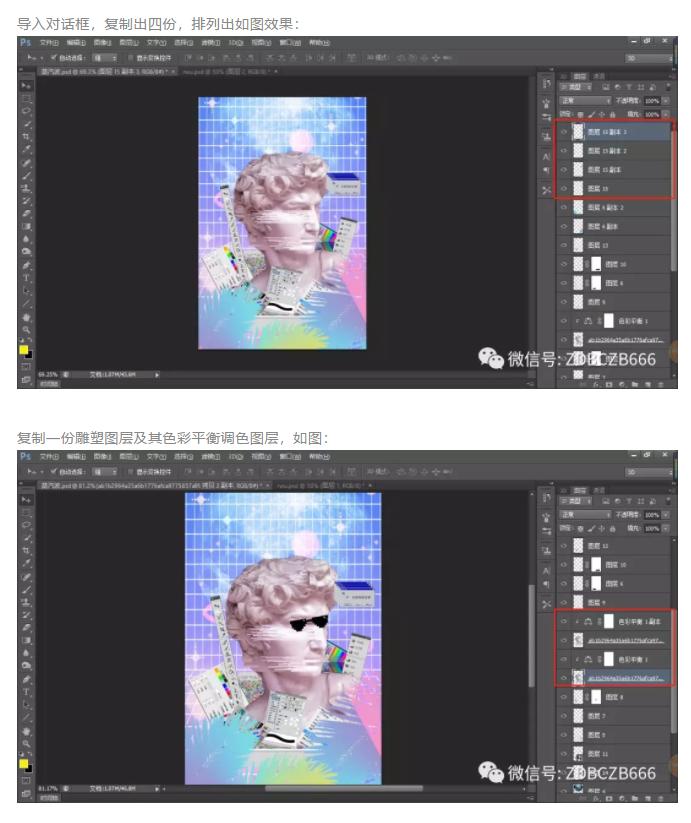Open 文件 menu in upper Photoshop window

pos(49,43)
